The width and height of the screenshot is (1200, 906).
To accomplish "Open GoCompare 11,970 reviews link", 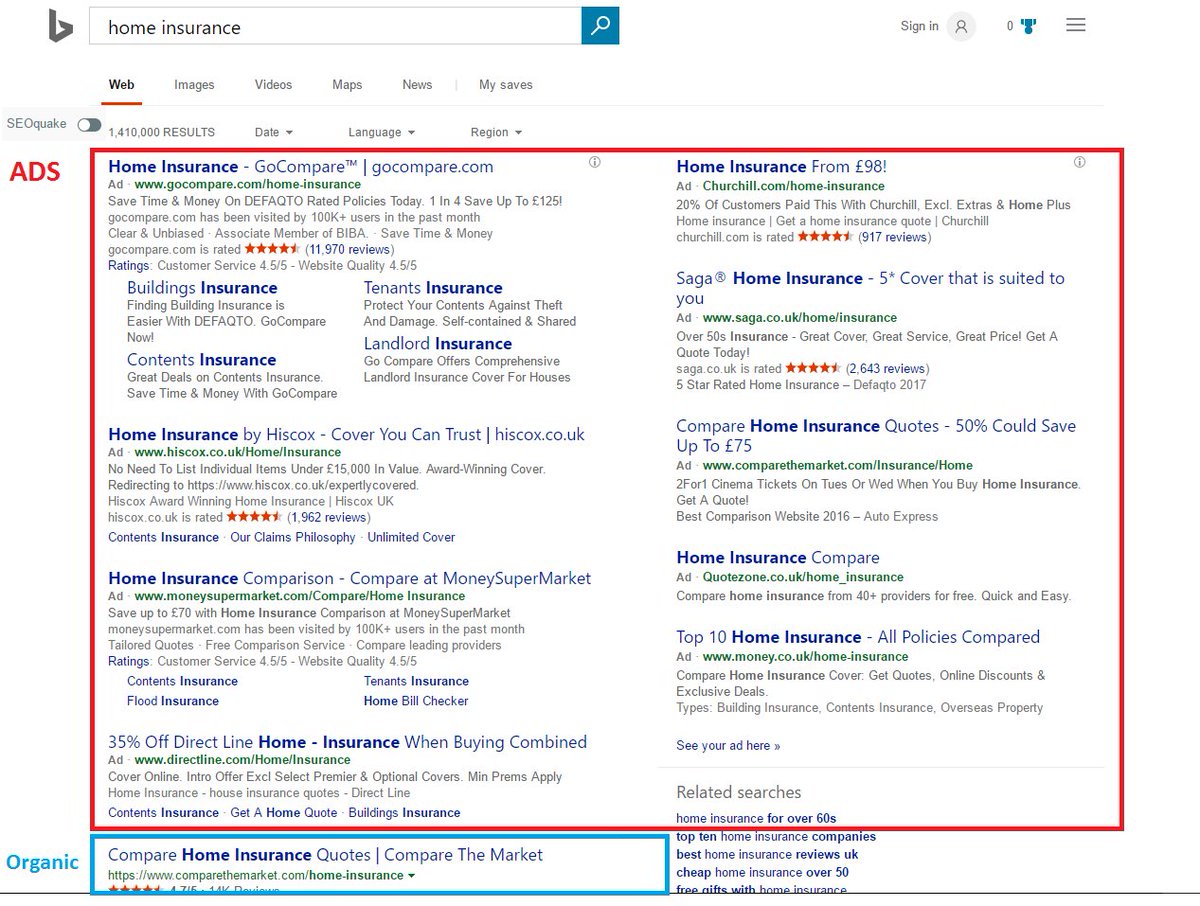I will click(x=349, y=249).
